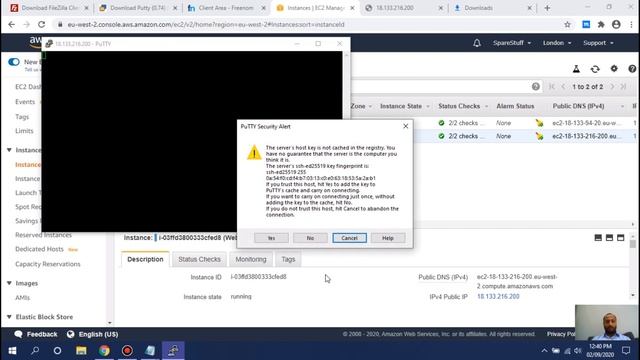This screenshot has width=640, height=360.
Task: Reload the browser page
Action: point(41,24)
